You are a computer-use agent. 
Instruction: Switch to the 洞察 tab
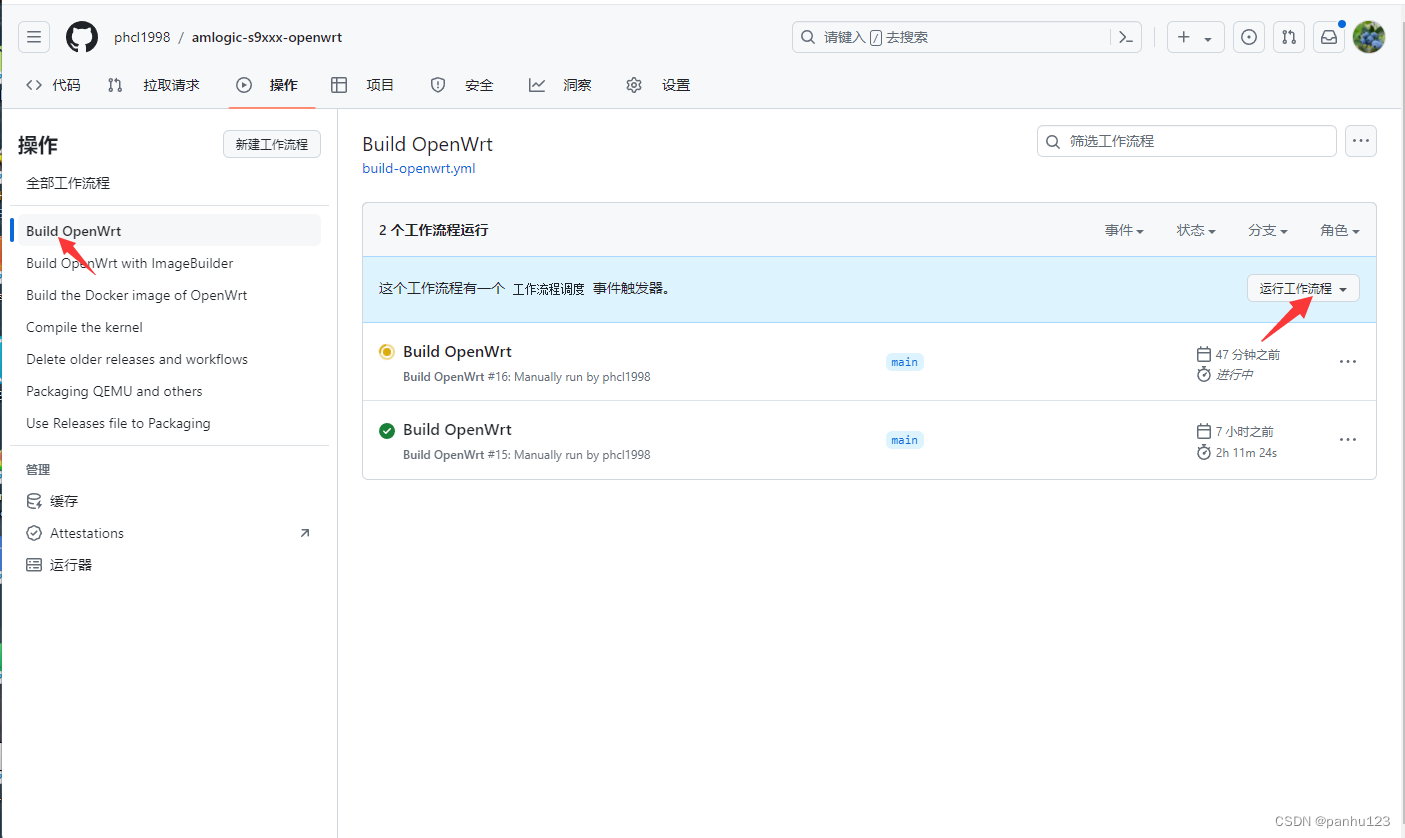click(x=561, y=85)
